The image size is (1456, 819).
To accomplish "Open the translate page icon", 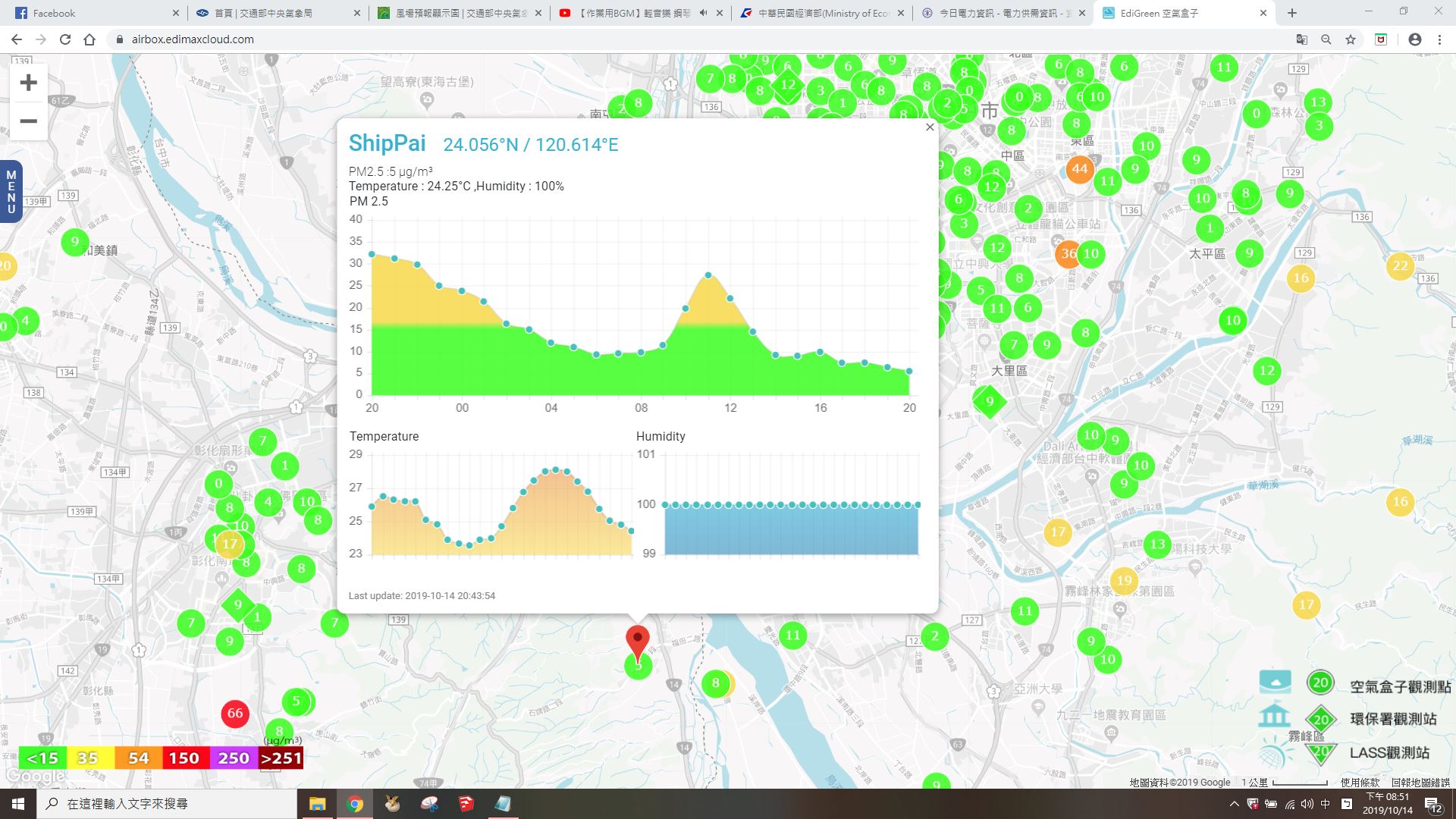I will [x=1302, y=39].
